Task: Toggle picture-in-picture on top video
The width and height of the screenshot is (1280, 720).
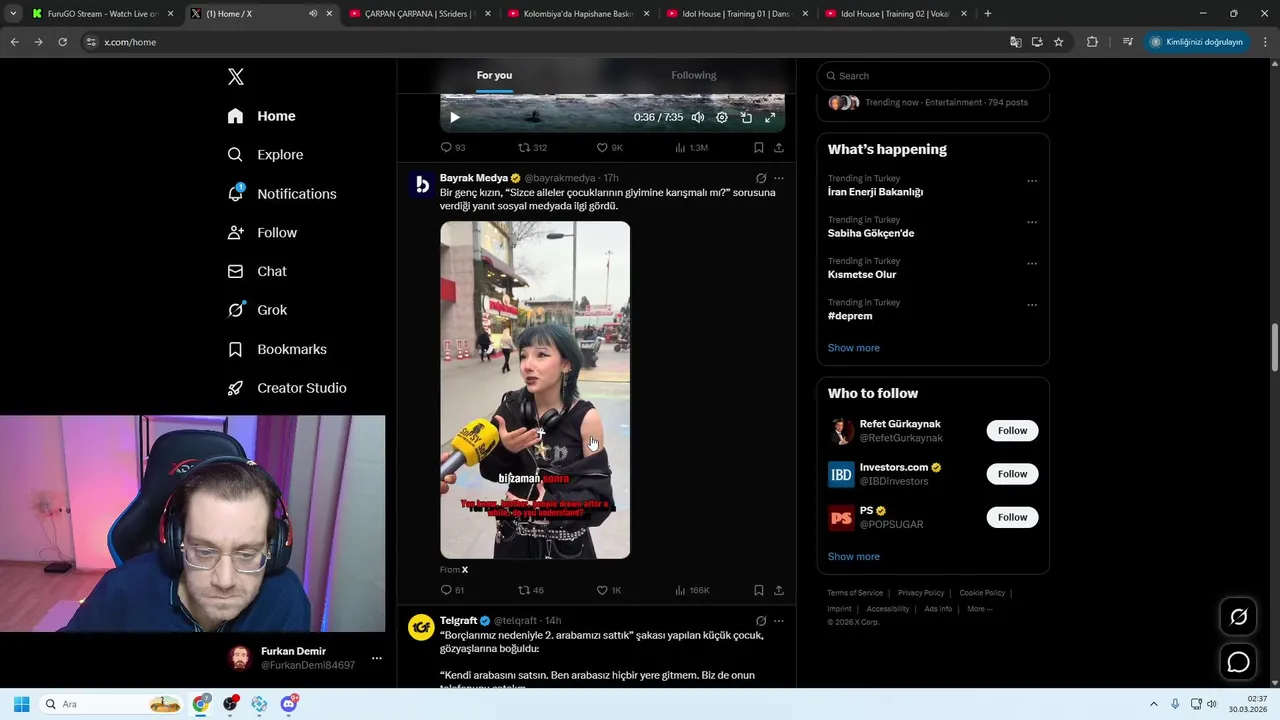Action: pos(746,117)
